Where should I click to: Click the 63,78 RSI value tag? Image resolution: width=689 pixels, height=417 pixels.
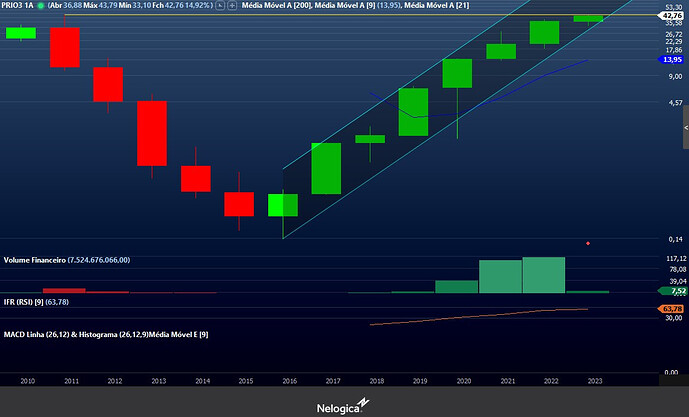(x=672, y=309)
